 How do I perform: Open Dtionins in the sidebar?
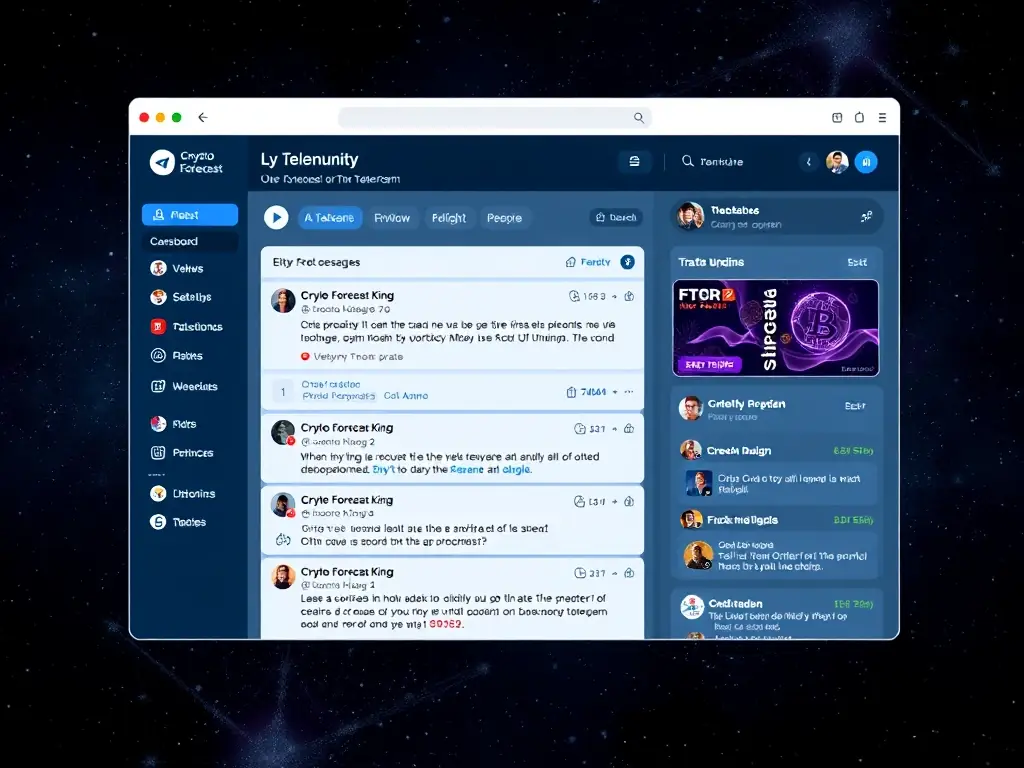pos(183,494)
